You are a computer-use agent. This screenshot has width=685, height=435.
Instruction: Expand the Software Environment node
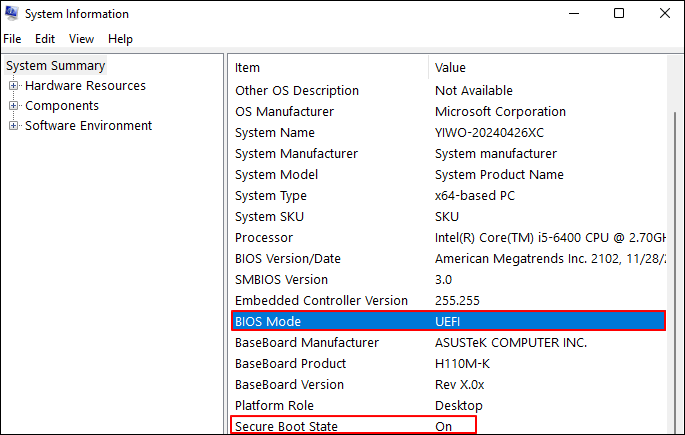click(14, 126)
